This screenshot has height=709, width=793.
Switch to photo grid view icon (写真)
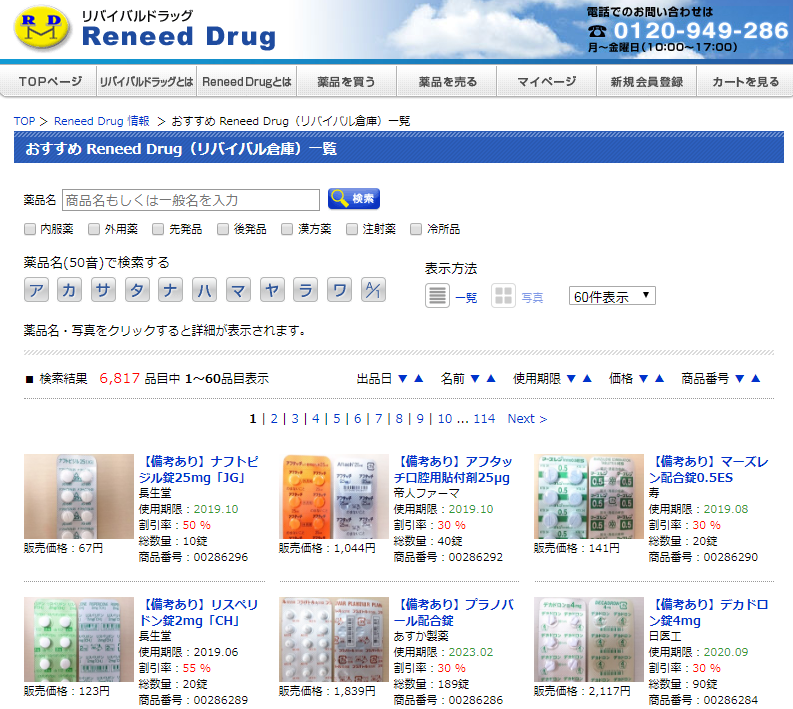503,296
